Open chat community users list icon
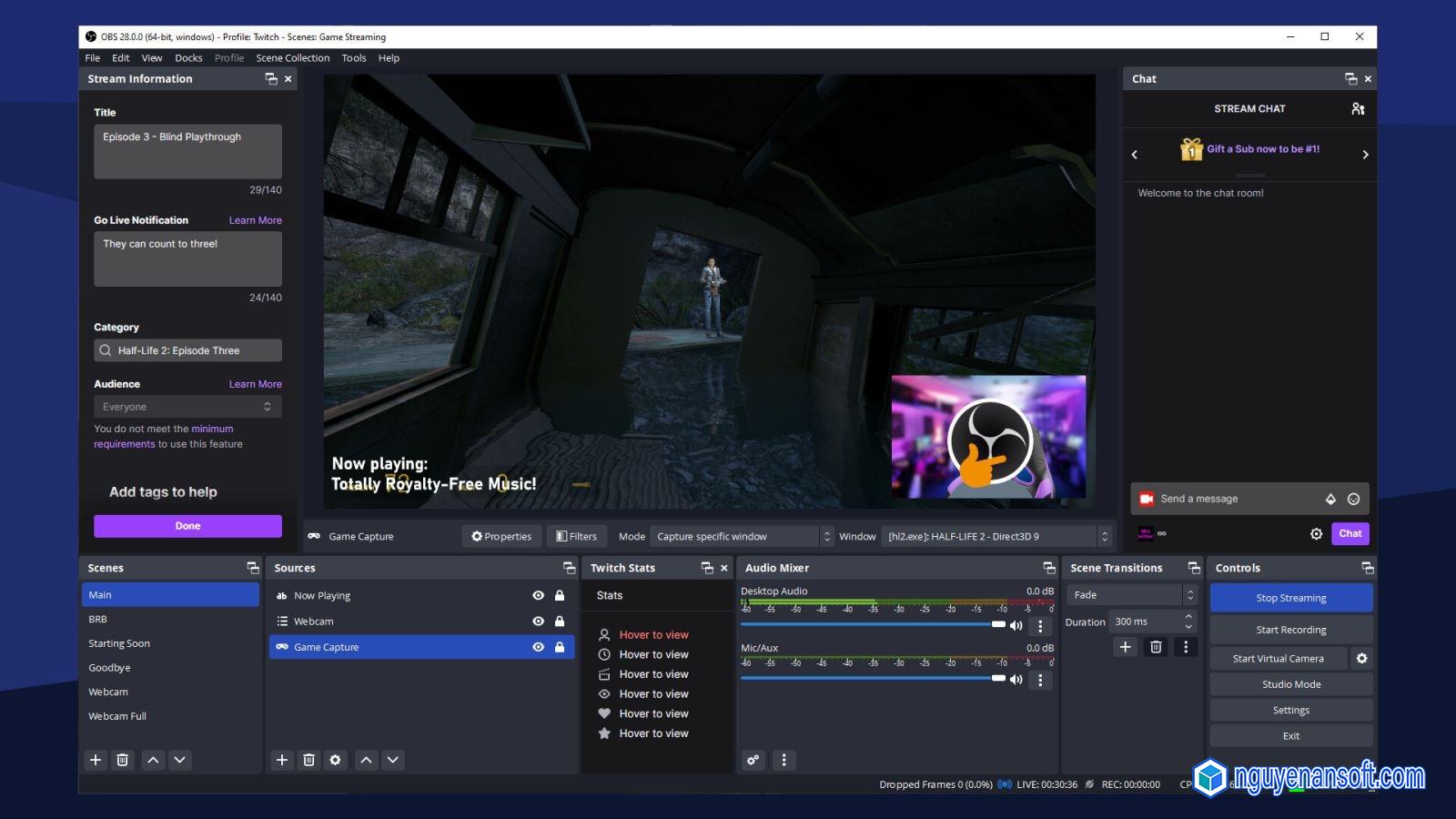The image size is (1456, 819). click(1358, 108)
